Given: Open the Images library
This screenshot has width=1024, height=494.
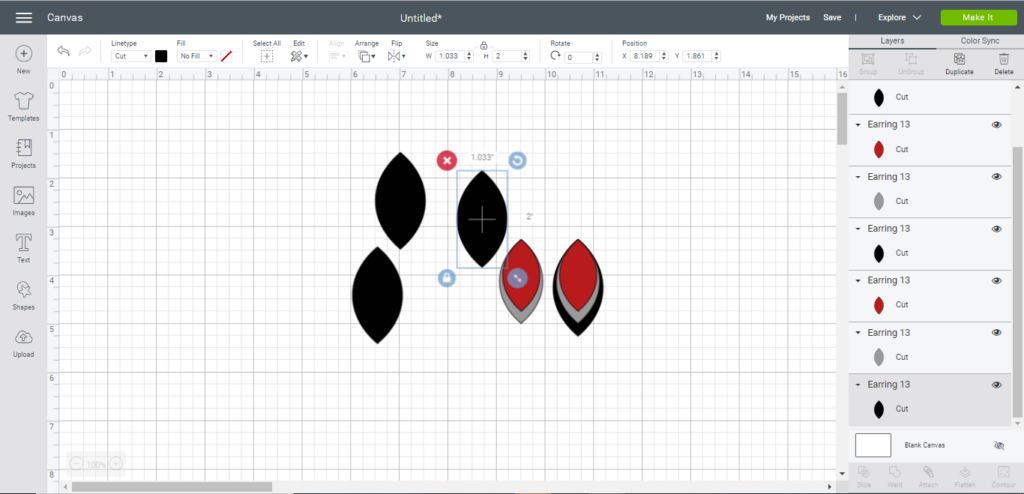Looking at the screenshot, I should [x=24, y=201].
